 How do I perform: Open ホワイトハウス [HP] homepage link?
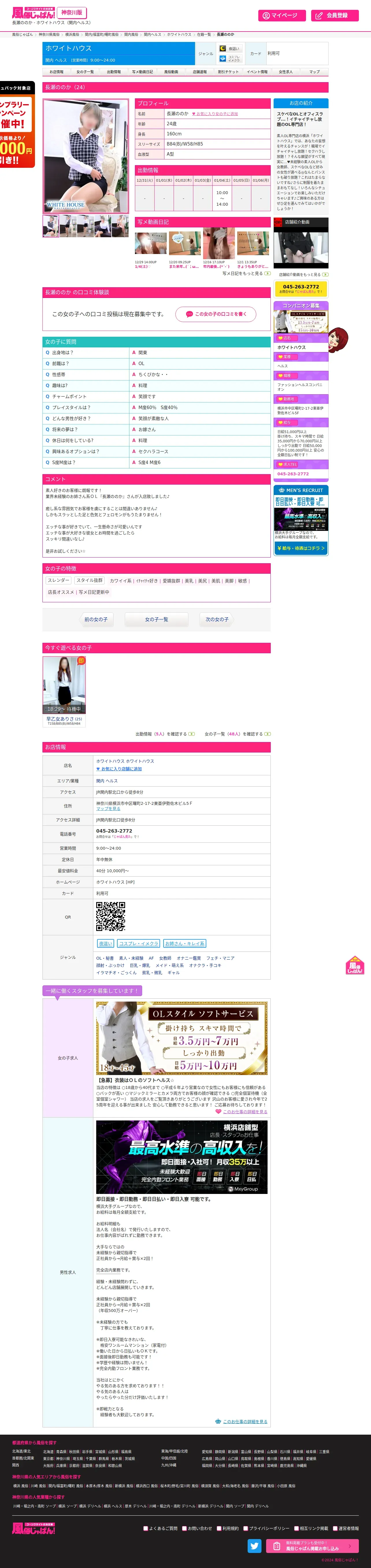pos(116,882)
